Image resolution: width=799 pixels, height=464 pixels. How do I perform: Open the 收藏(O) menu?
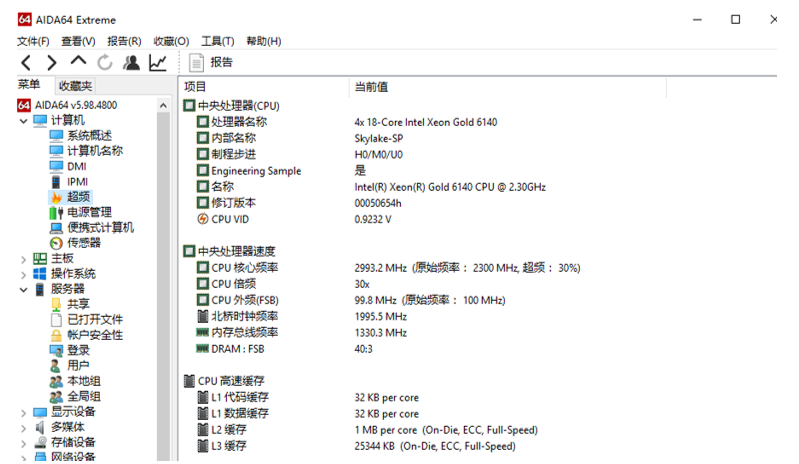[x=171, y=41]
